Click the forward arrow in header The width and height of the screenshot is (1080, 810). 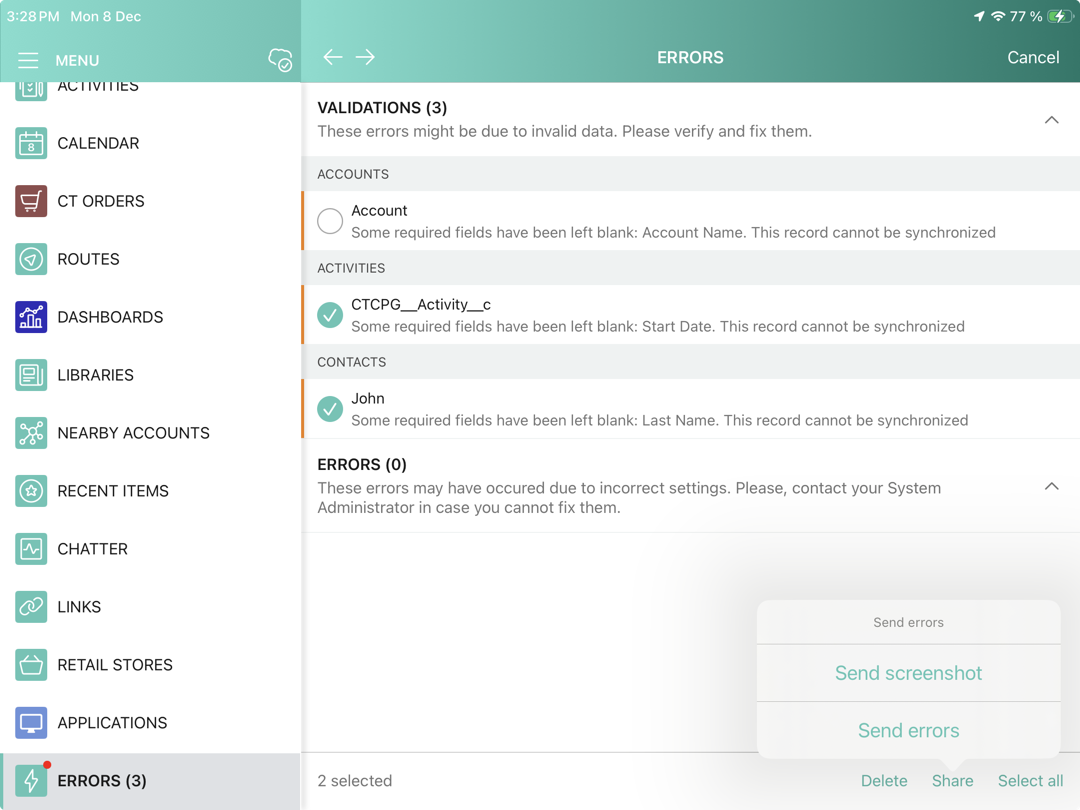365,57
